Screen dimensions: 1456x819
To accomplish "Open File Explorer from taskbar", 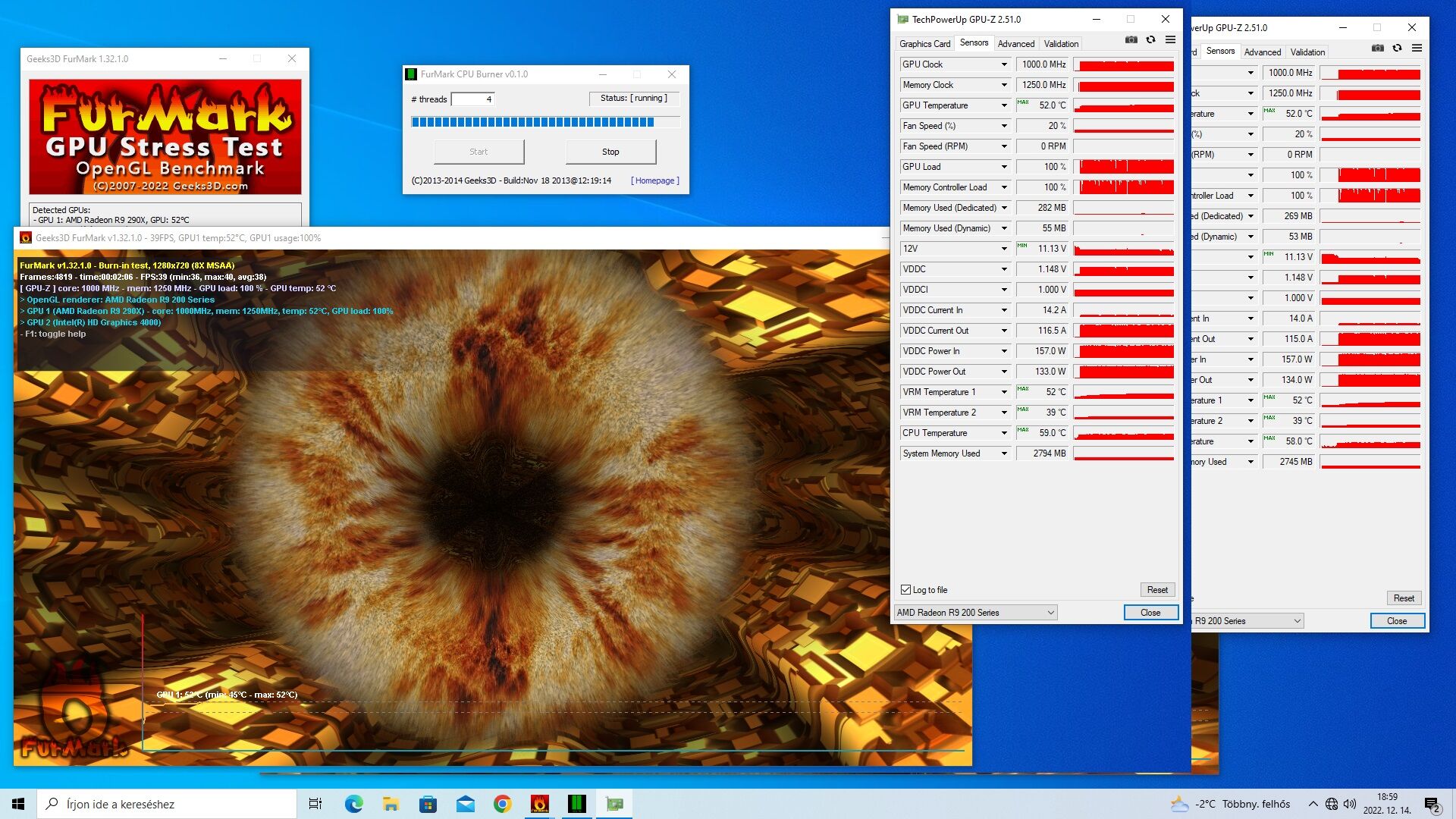I will coord(391,804).
